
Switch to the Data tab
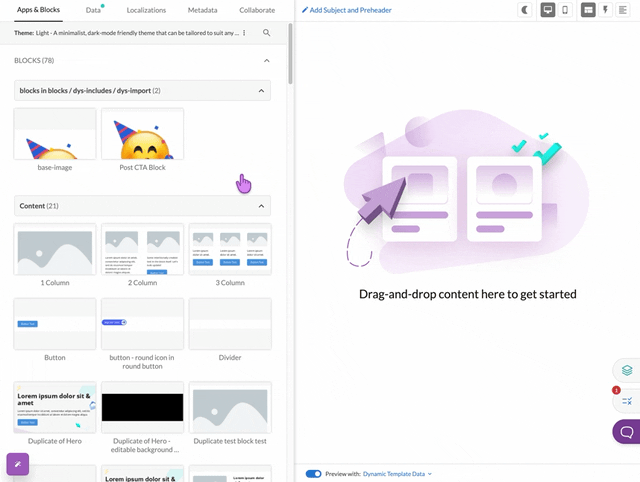[x=93, y=10]
